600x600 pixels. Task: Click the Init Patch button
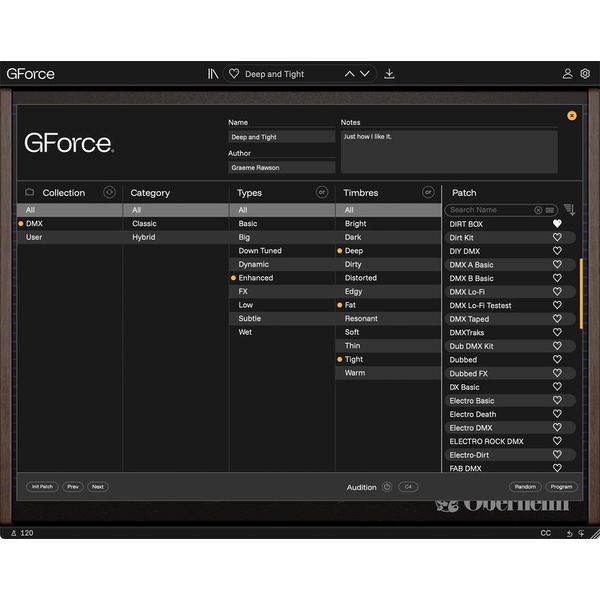click(42, 487)
